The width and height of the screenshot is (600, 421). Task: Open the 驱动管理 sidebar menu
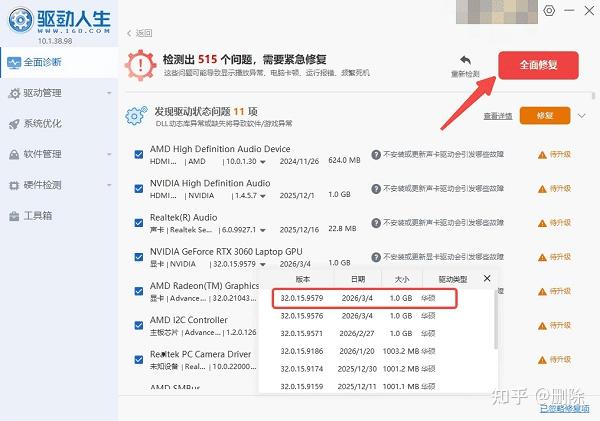pyautogui.click(x=59, y=93)
